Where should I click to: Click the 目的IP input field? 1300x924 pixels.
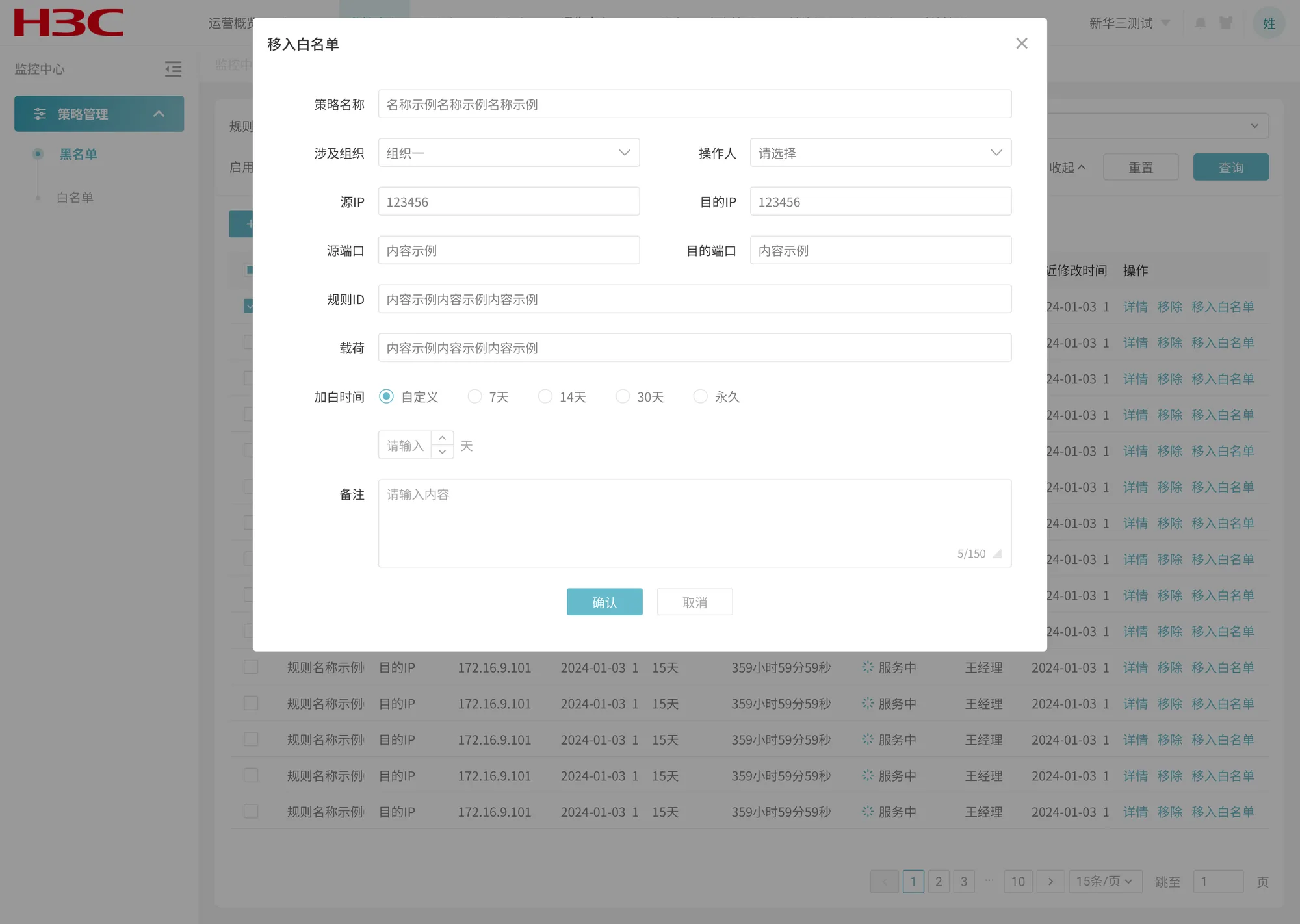881,201
